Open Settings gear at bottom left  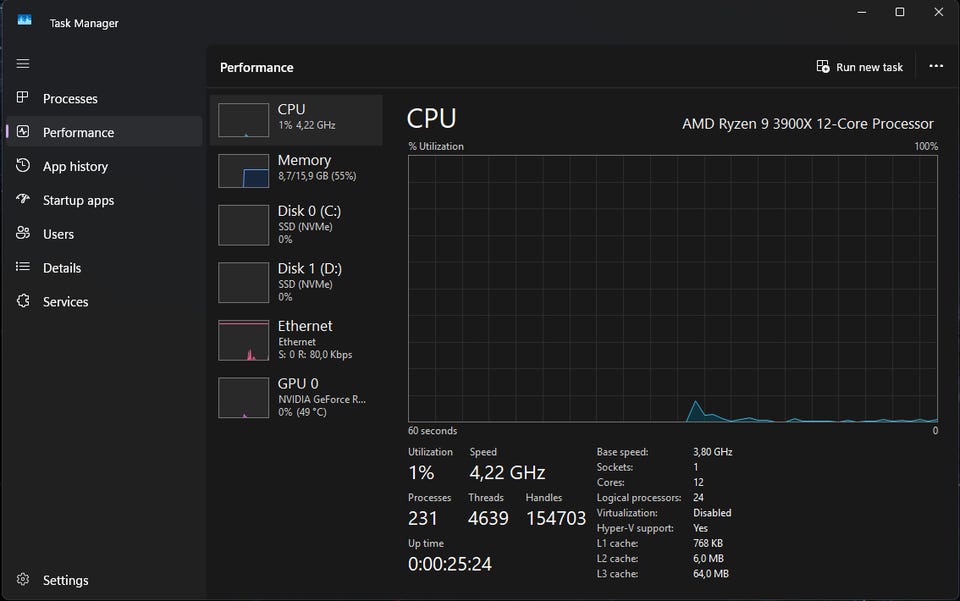23,580
